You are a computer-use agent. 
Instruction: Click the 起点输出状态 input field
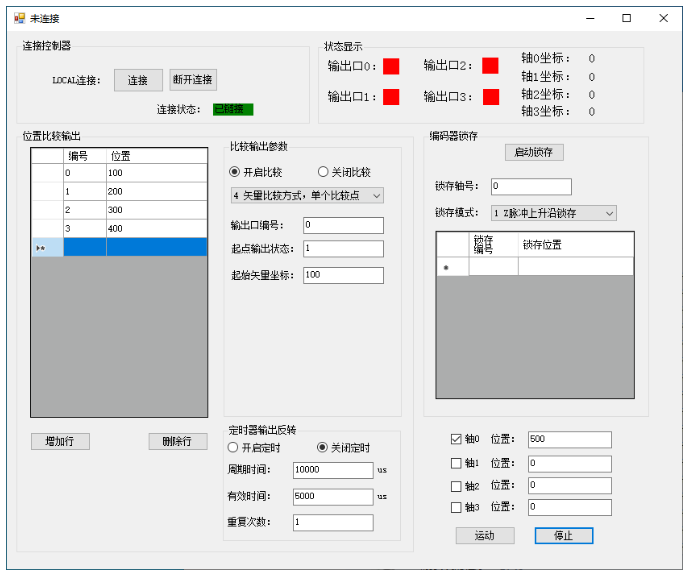tap(343, 249)
